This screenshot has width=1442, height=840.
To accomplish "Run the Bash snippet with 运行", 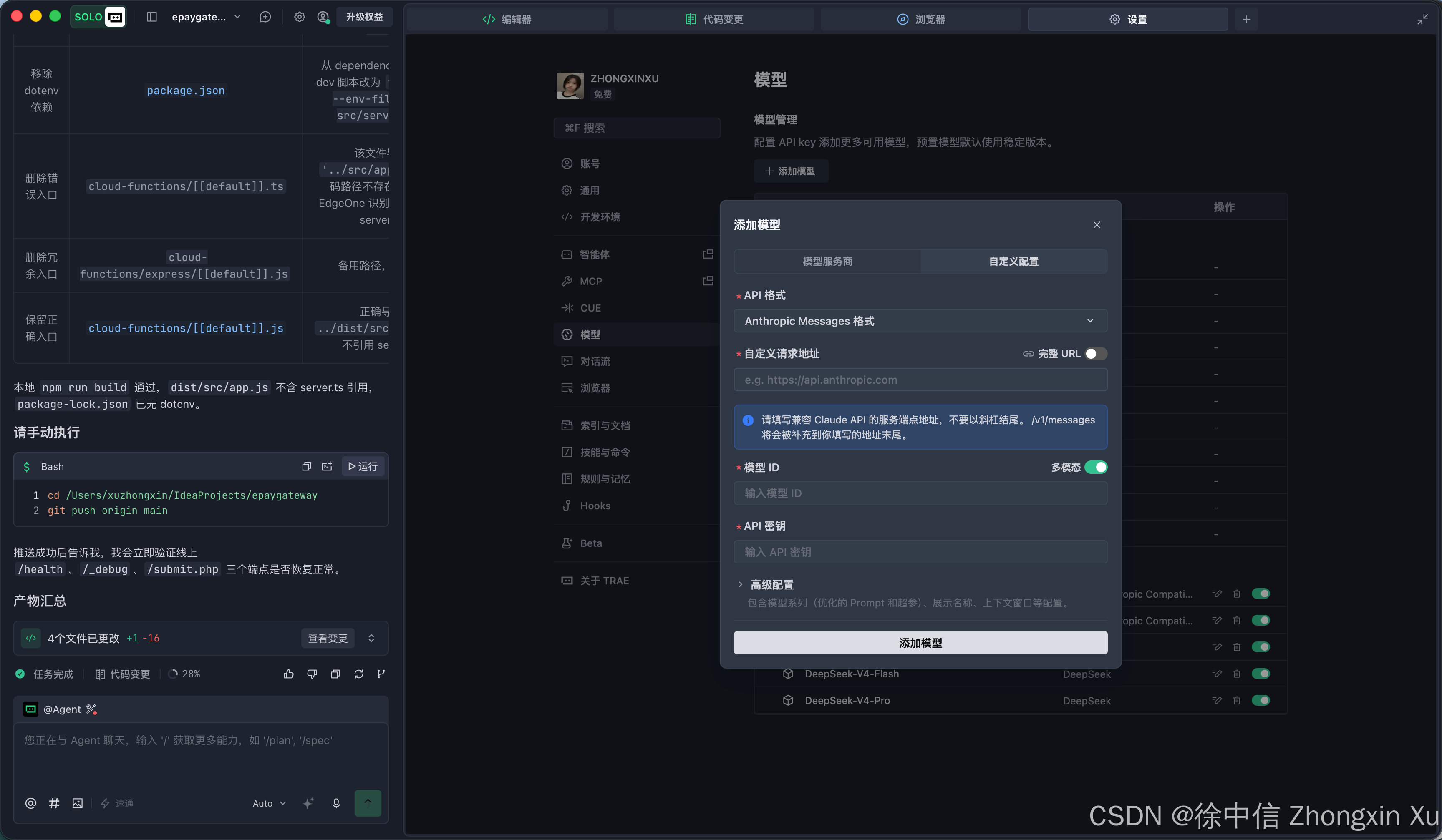I will tap(363, 467).
